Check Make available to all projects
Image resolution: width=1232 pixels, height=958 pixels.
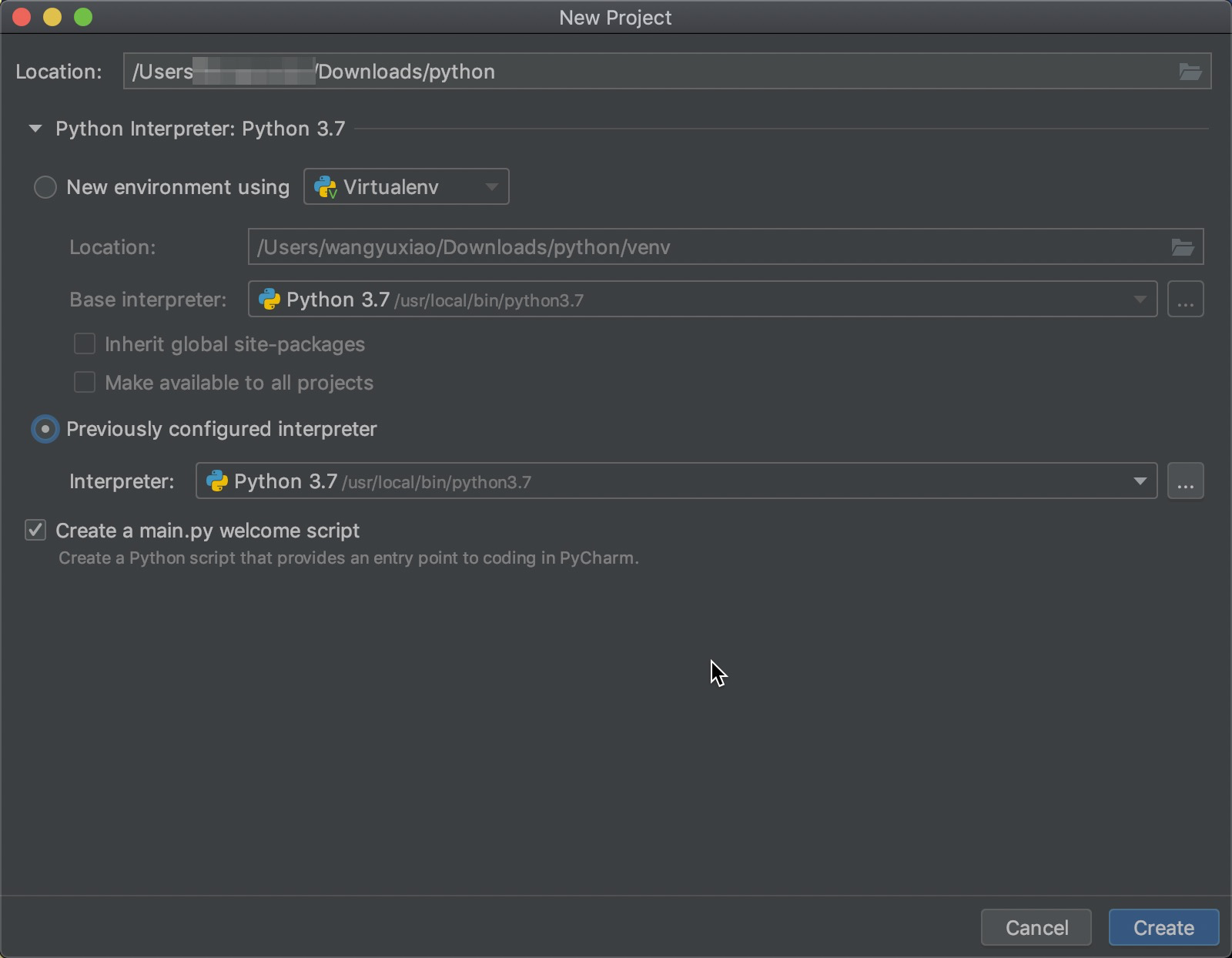point(85,383)
